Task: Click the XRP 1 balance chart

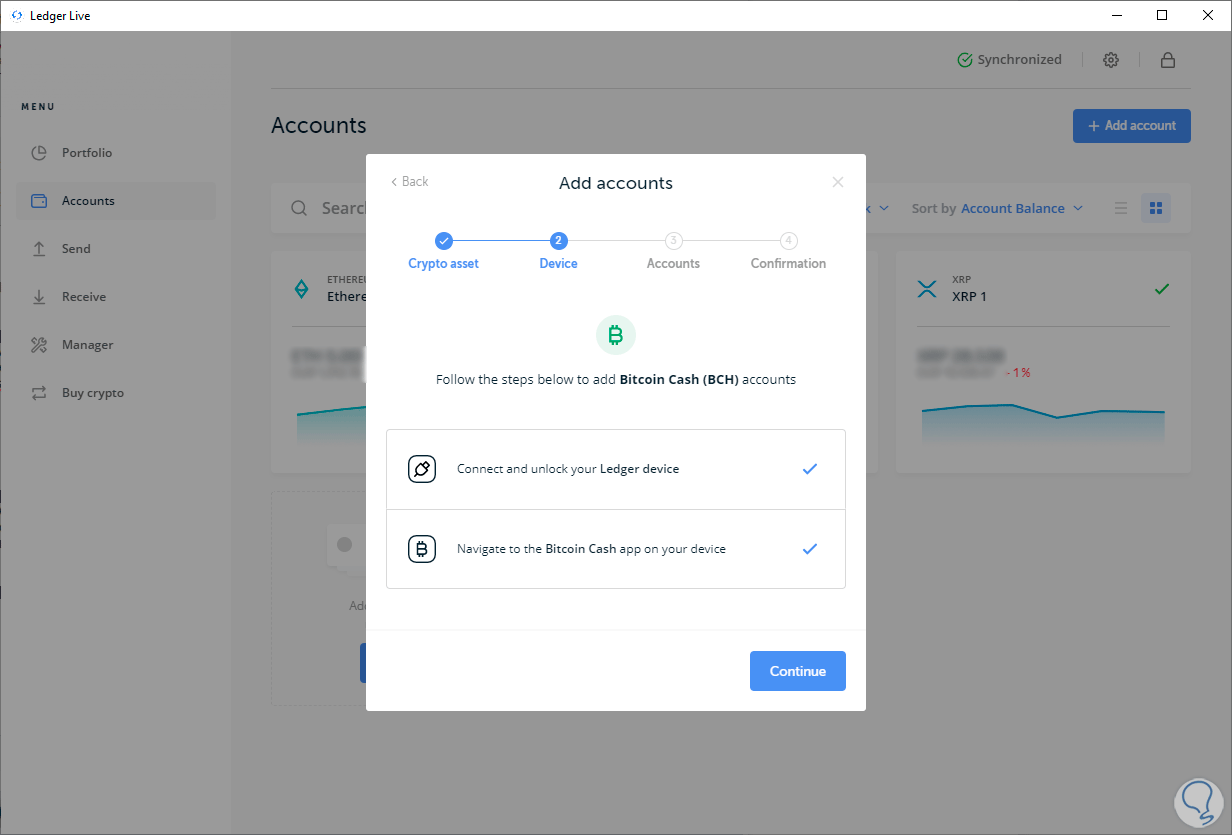Action: coord(1043,423)
